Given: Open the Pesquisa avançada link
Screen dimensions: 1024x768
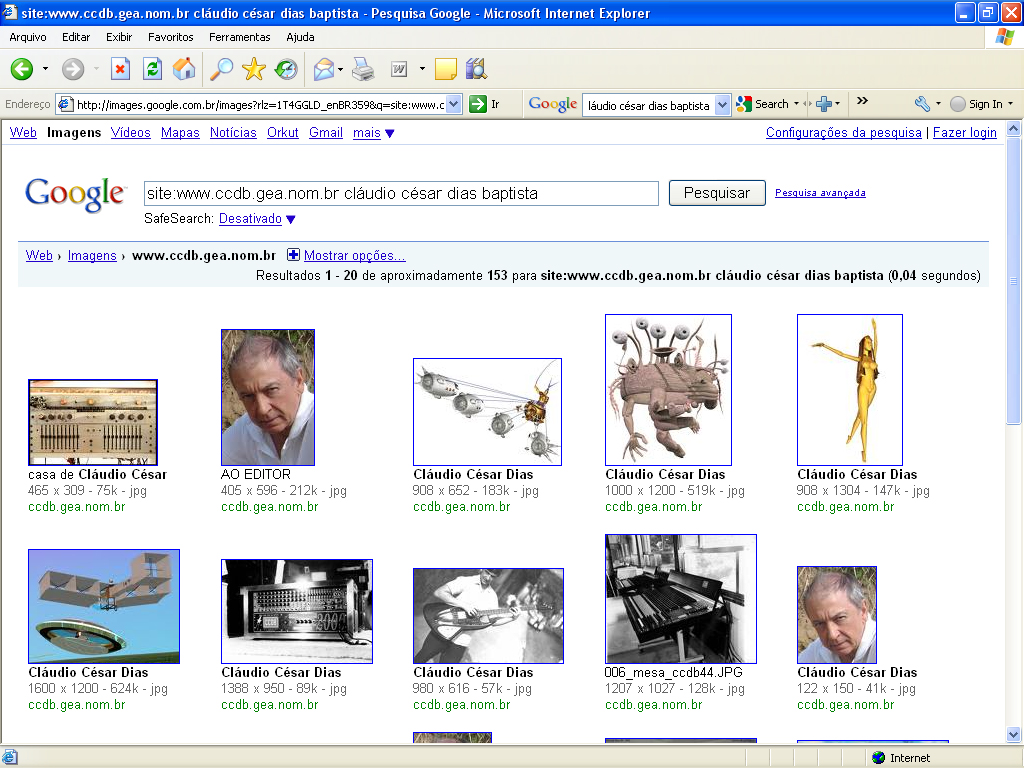Looking at the screenshot, I should (x=820, y=193).
